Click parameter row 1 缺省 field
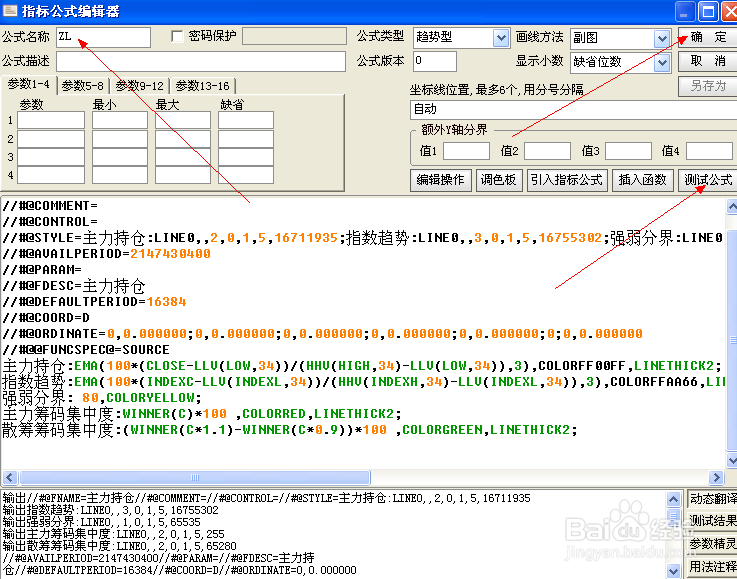 click(246, 120)
